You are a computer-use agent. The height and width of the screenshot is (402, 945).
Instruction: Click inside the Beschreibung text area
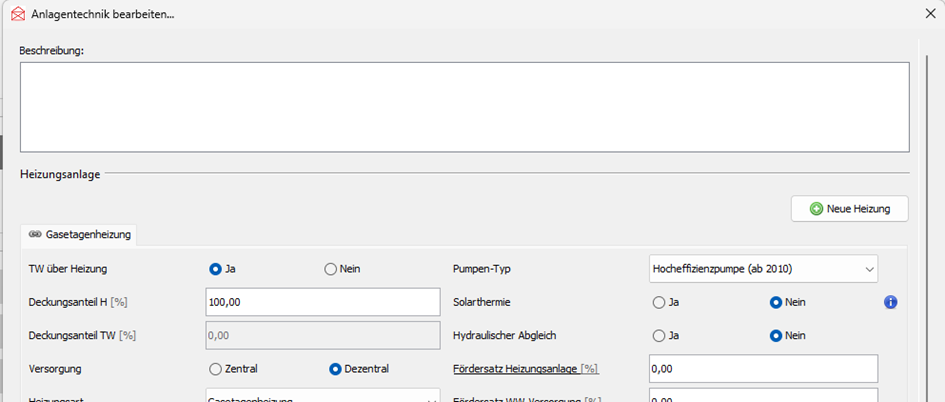pyautogui.click(x=464, y=107)
